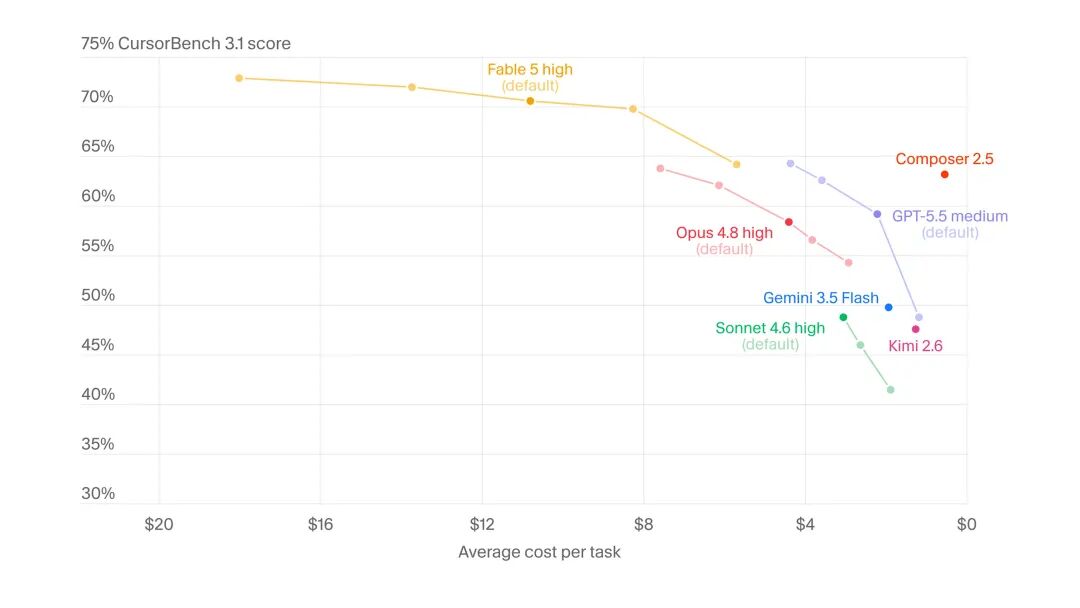The width and height of the screenshot is (1080, 608).
Task: Click the Sonnet 4.6 high default marker
Action: pyautogui.click(x=843, y=317)
